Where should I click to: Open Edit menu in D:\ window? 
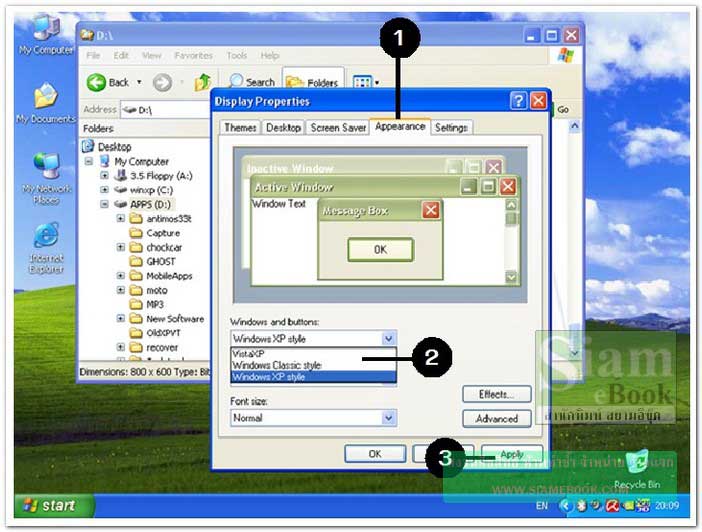tap(120, 56)
